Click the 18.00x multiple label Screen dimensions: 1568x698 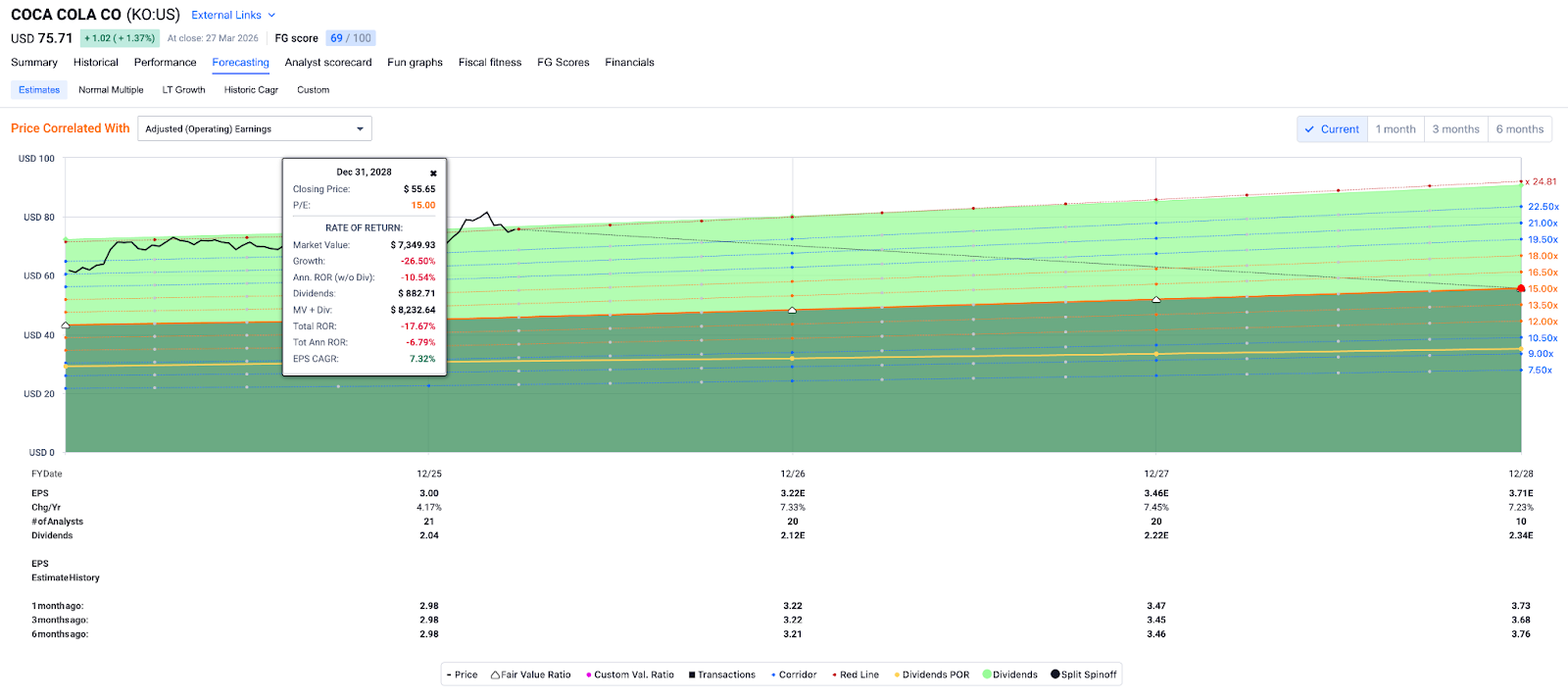click(x=1543, y=256)
